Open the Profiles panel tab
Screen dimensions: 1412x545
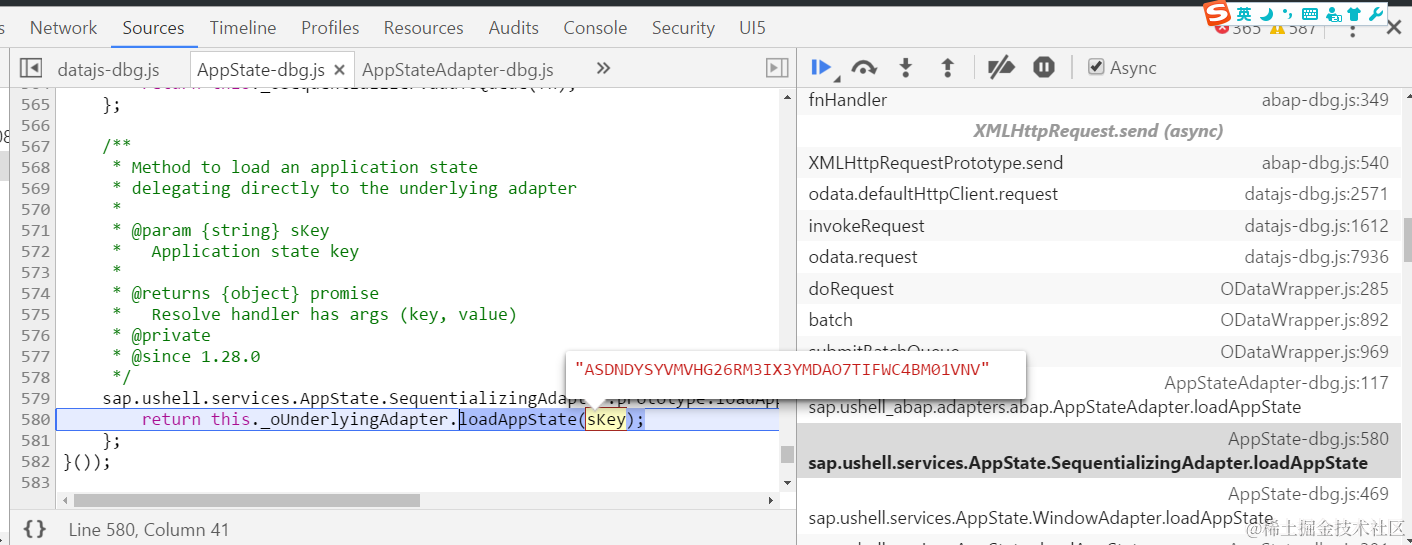pyautogui.click(x=331, y=28)
